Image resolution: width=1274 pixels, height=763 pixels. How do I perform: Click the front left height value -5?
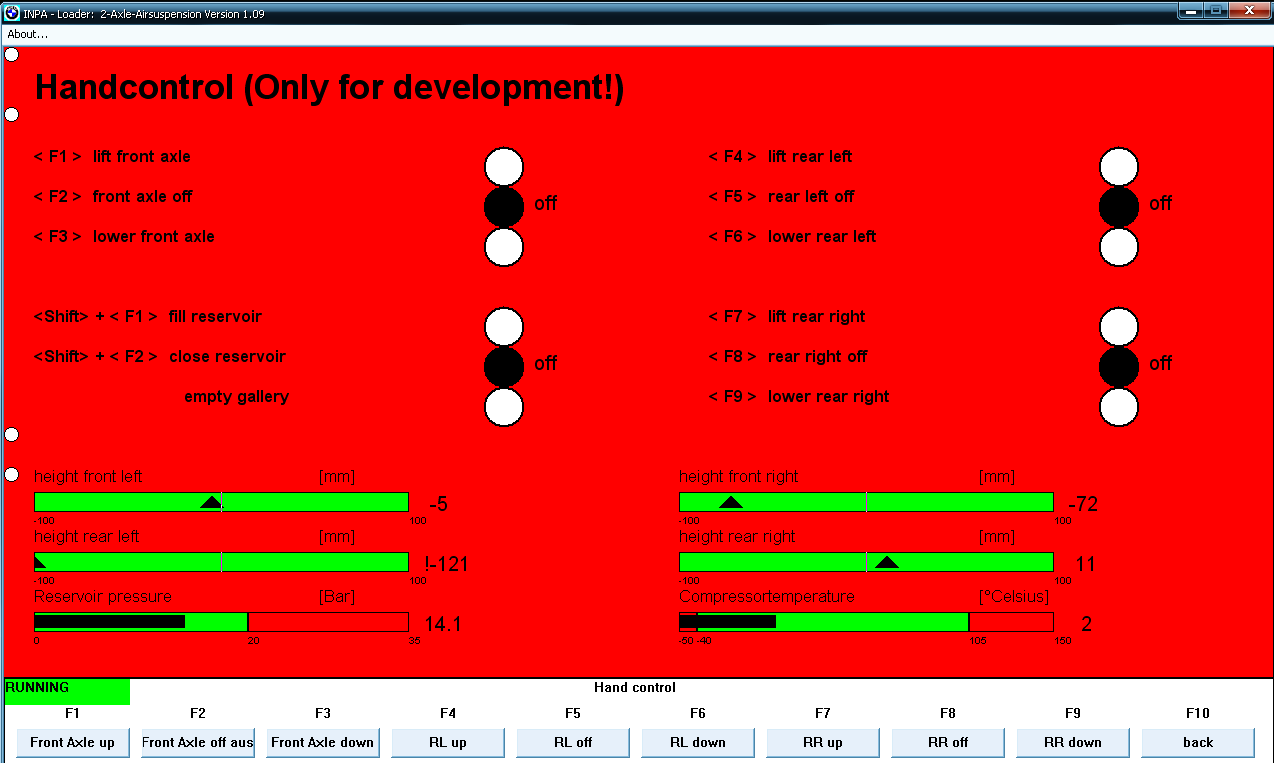pos(438,505)
